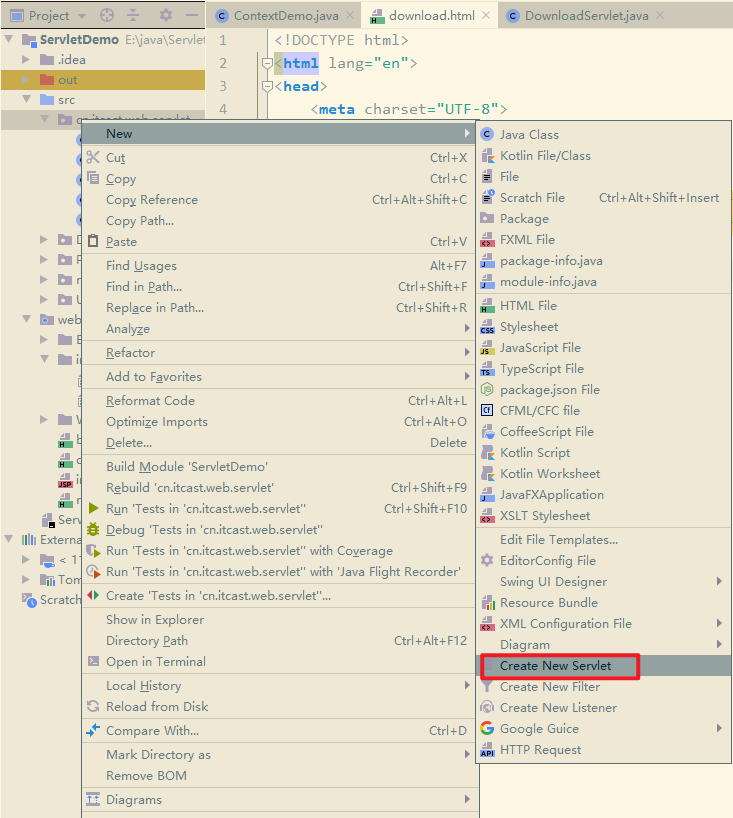Open Local History submenu
This screenshot has height=818, width=733.
pyautogui.click(x=280, y=685)
